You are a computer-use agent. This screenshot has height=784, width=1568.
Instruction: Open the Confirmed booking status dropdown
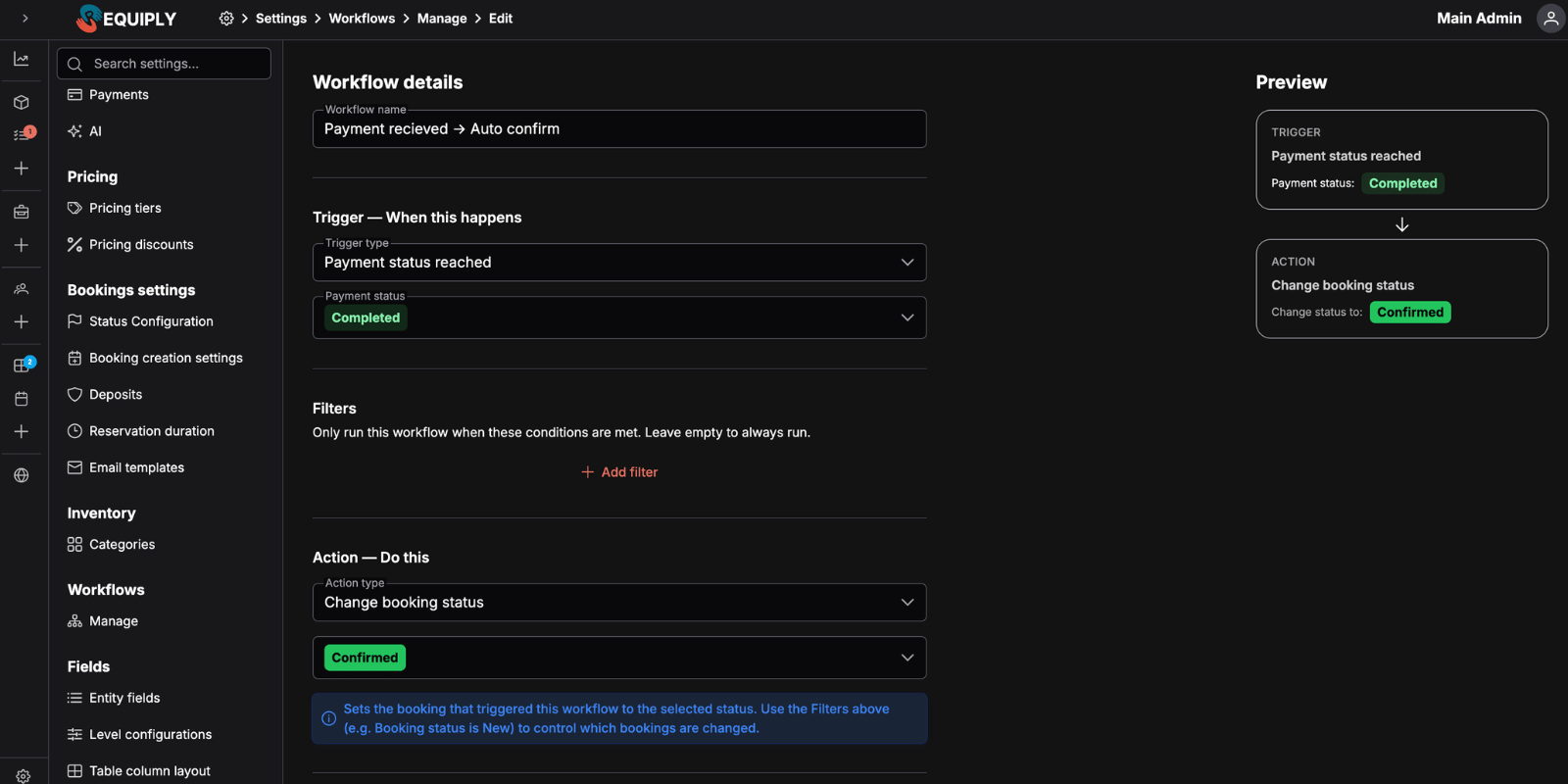[619, 658]
